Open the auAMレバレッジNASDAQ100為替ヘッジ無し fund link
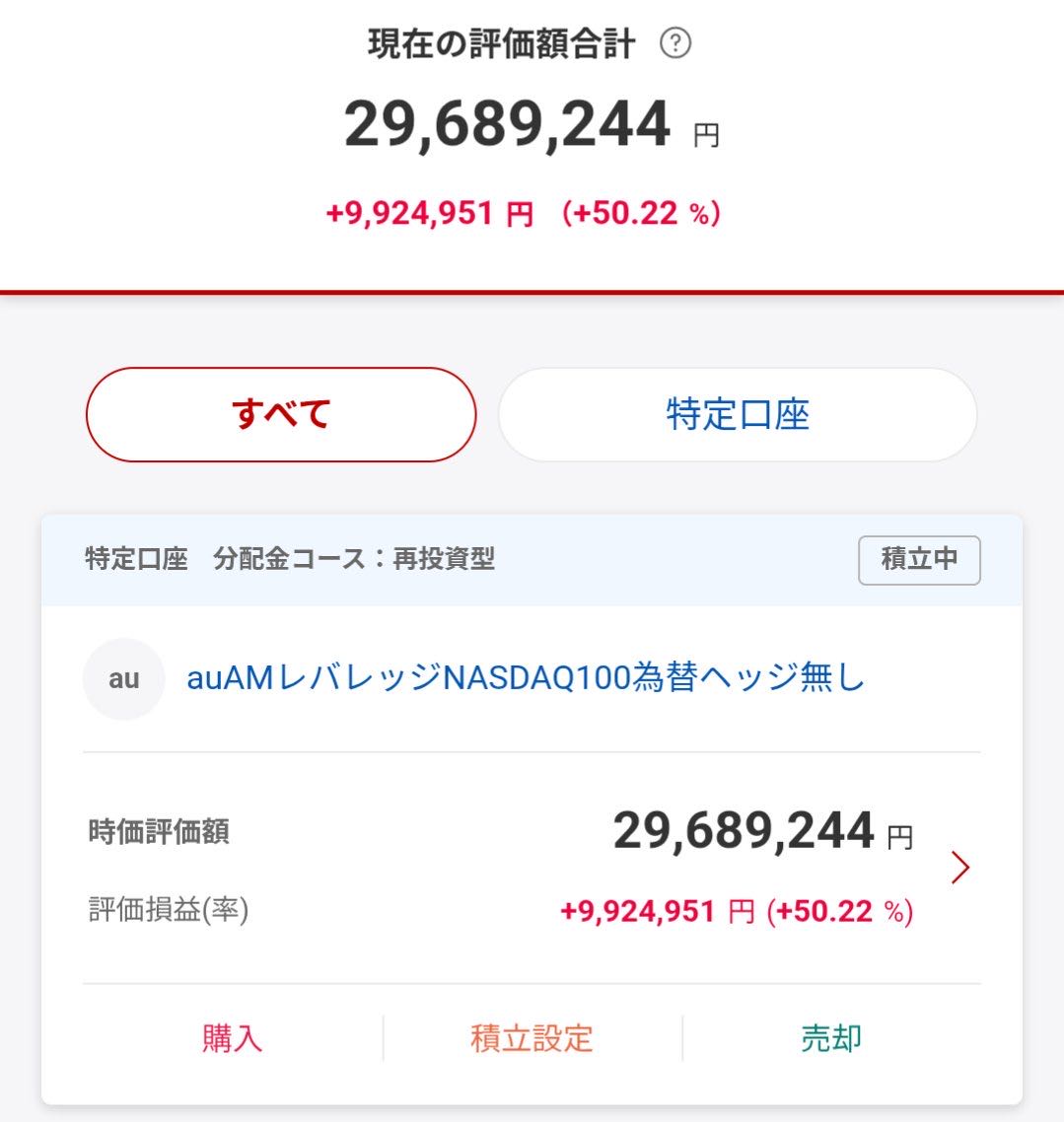Image resolution: width=1064 pixels, height=1122 pixels. point(526,678)
